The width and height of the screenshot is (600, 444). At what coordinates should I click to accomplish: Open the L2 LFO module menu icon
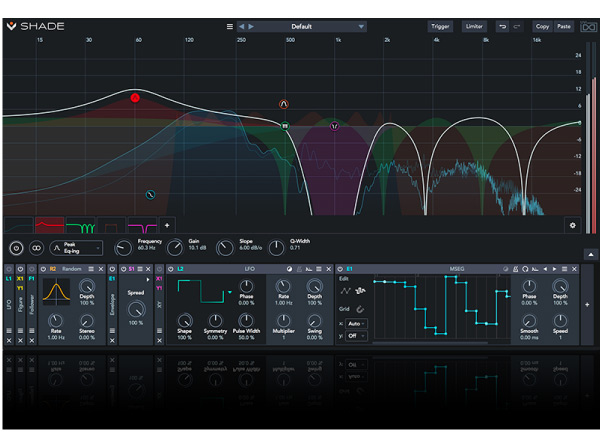point(319,269)
